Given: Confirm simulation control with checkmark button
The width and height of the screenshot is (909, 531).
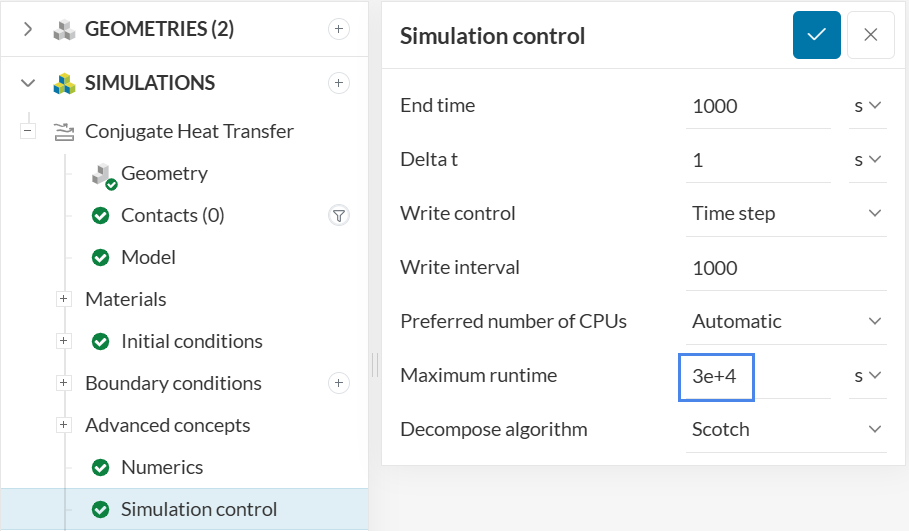Looking at the screenshot, I should [817, 35].
